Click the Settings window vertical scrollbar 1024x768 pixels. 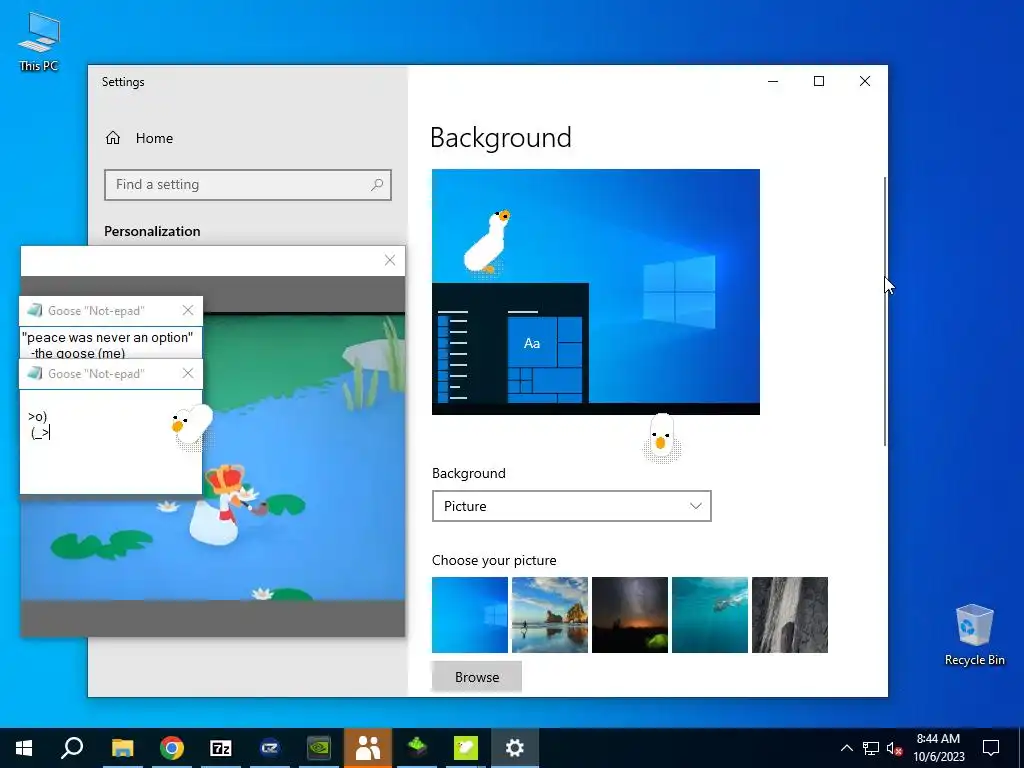coord(885,312)
